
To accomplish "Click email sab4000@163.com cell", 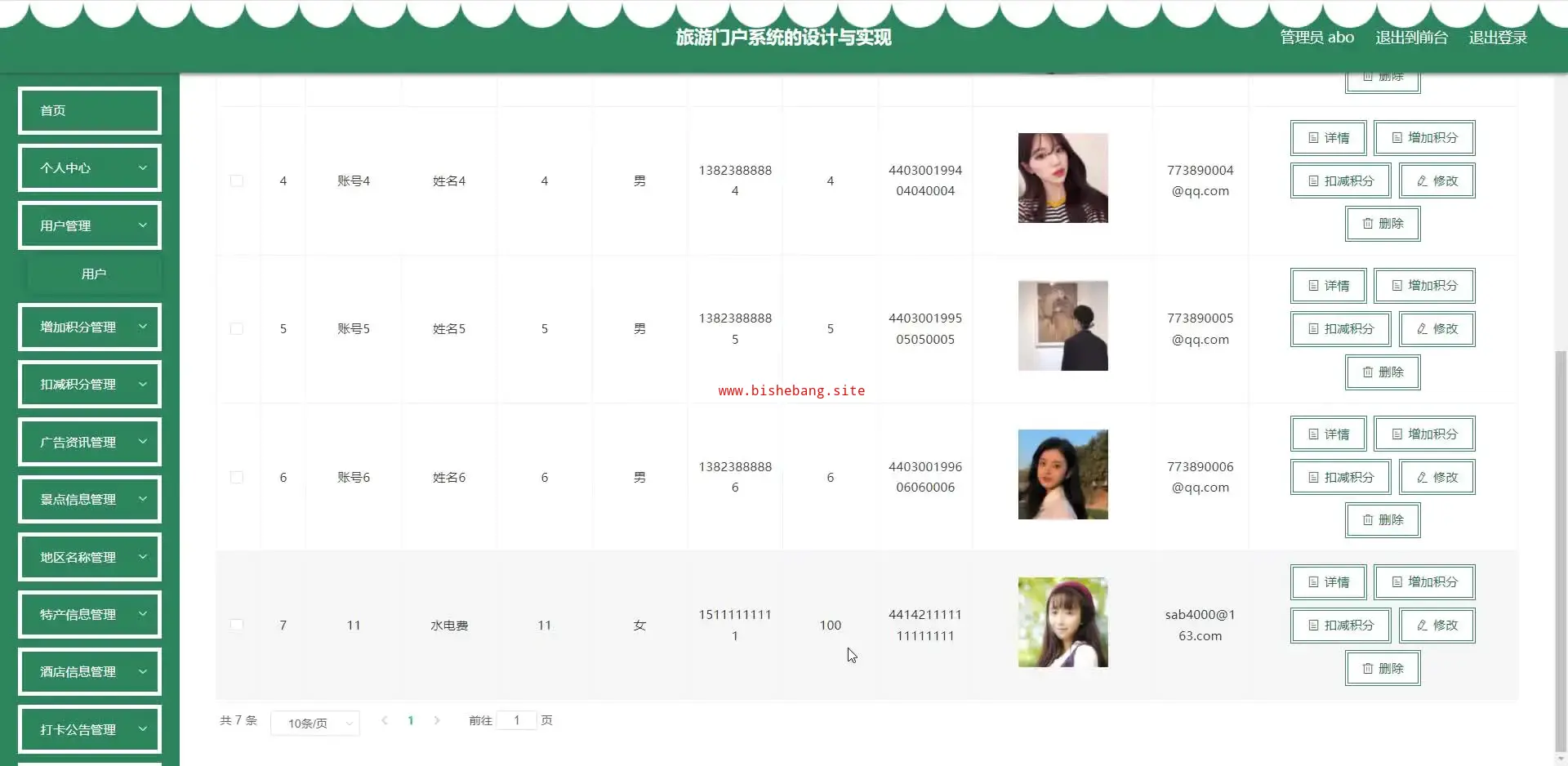I will pos(1200,625).
